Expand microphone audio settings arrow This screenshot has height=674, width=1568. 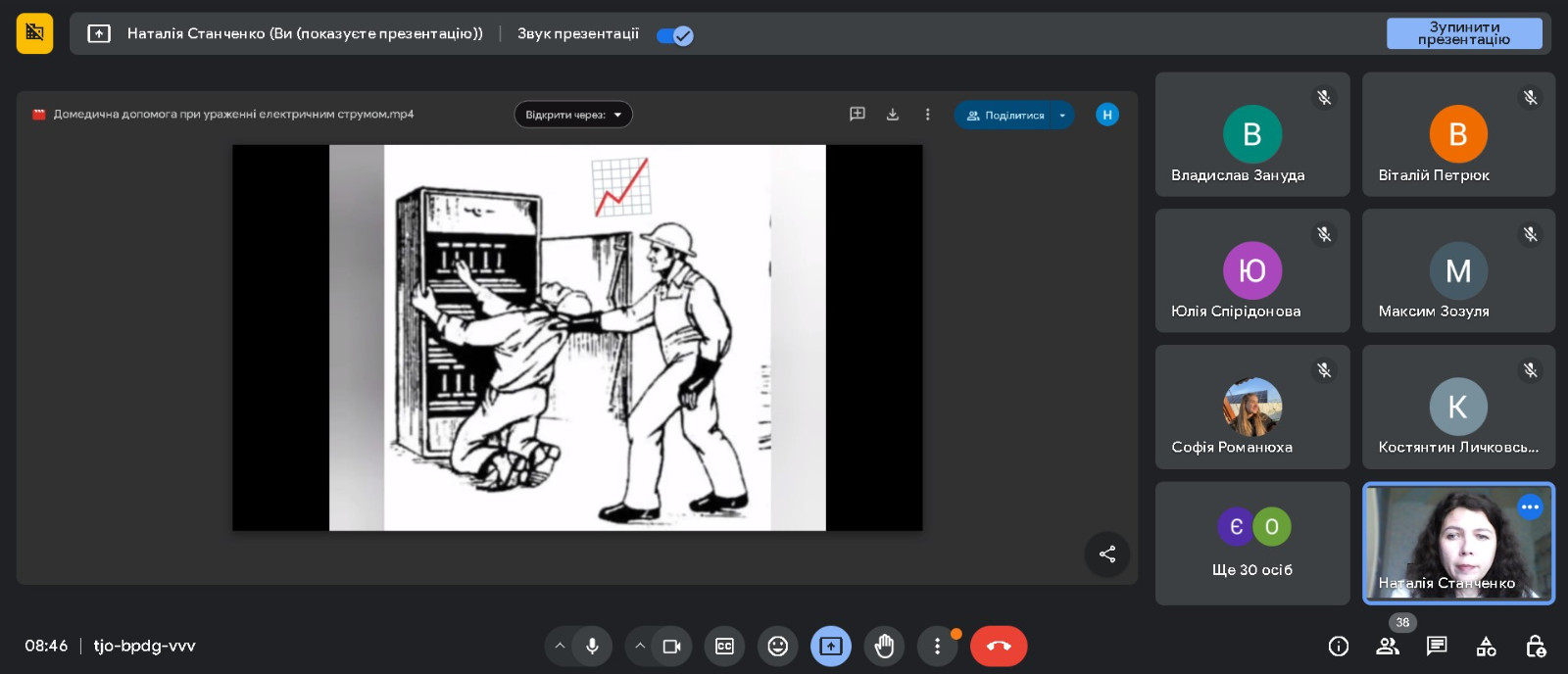click(x=560, y=647)
